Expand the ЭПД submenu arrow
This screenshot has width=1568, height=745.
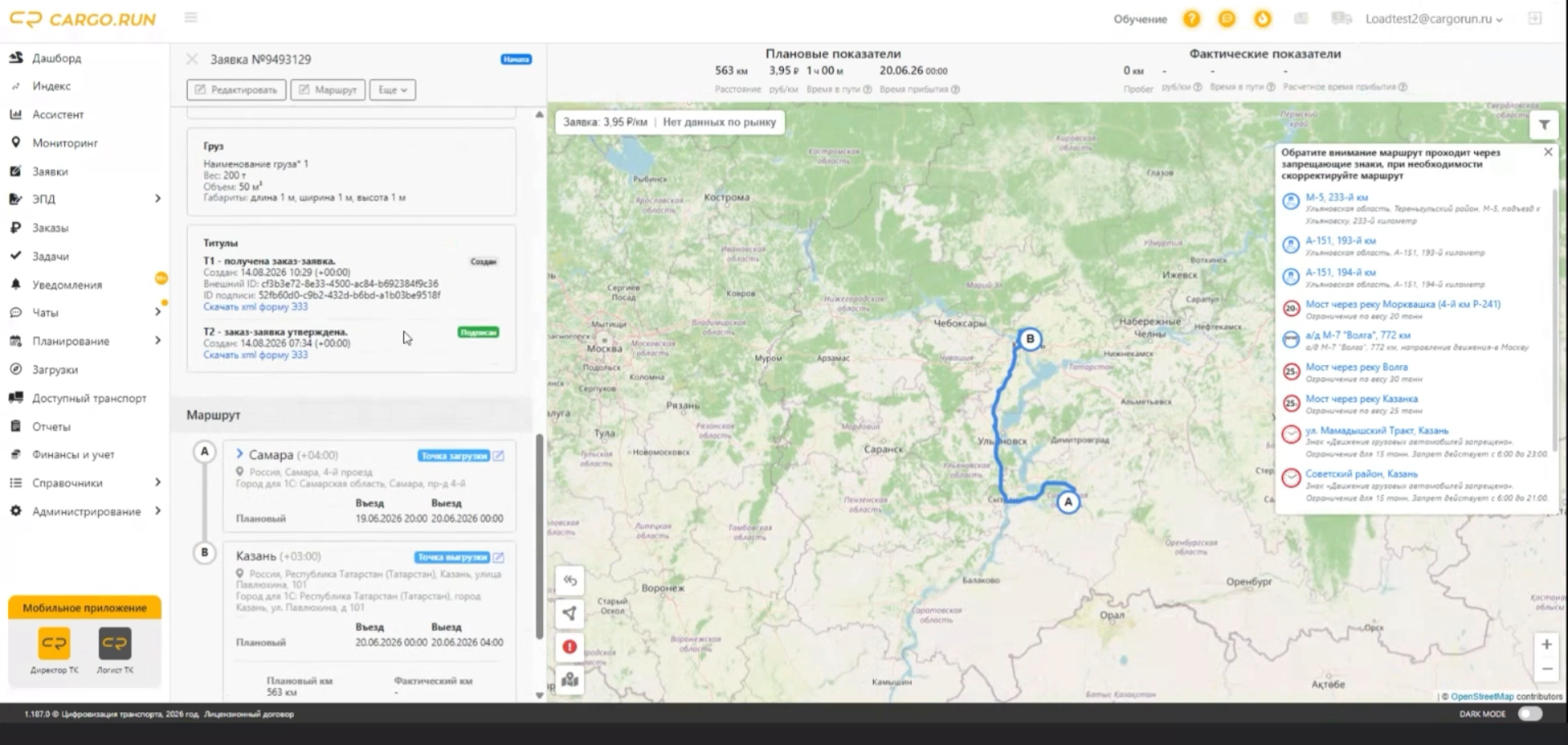coord(158,199)
